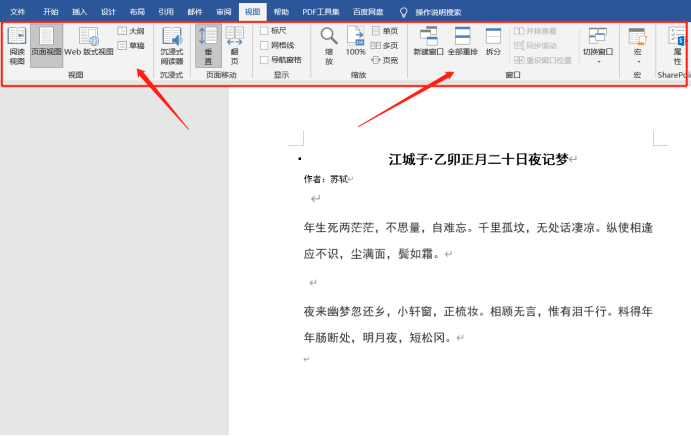Click the author line 作者：苏轼
Screen dimensions: 691x436
pyautogui.click(x=326, y=179)
